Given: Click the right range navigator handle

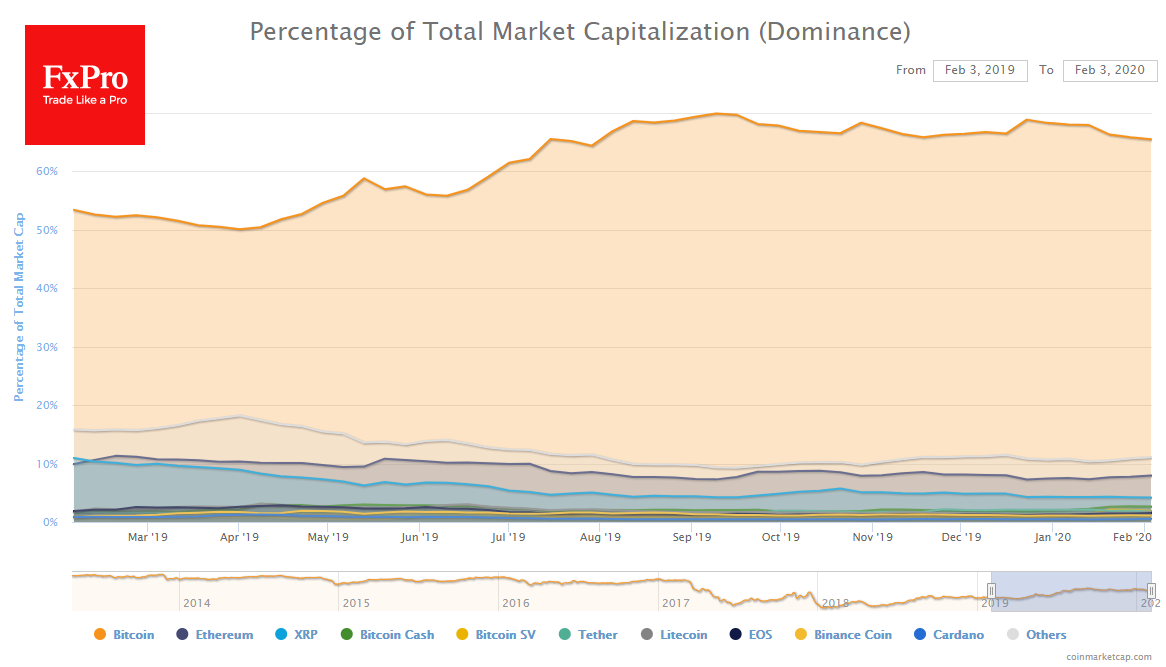Looking at the screenshot, I should [x=1151, y=591].
